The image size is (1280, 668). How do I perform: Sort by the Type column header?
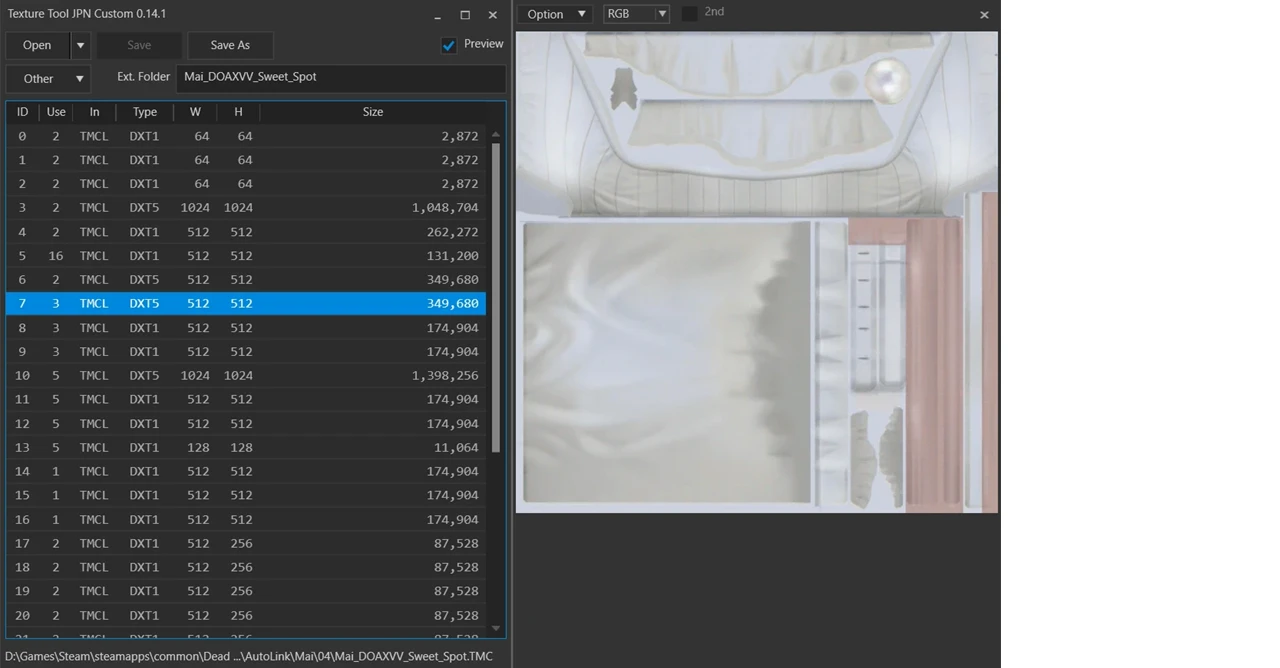click(145, 112)
